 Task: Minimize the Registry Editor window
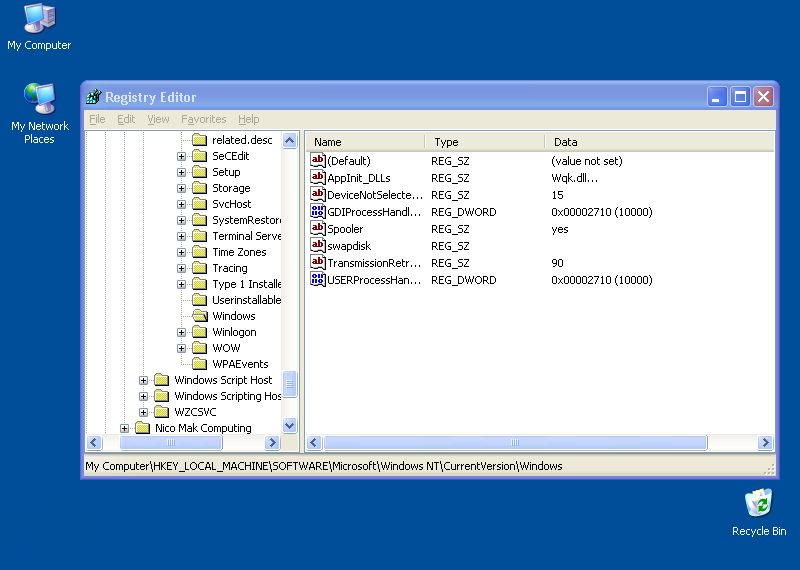pyautogui.click(x=716, y=96)
